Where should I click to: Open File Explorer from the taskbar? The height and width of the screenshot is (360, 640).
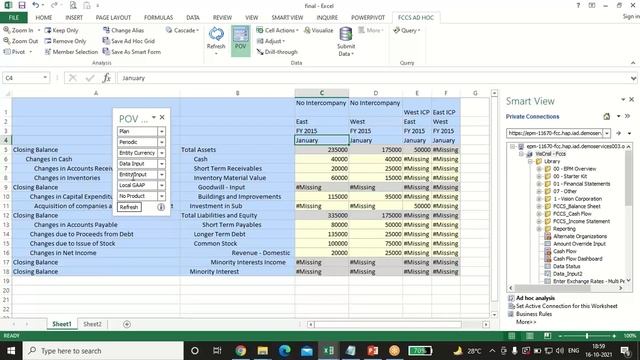coord(262,351)
